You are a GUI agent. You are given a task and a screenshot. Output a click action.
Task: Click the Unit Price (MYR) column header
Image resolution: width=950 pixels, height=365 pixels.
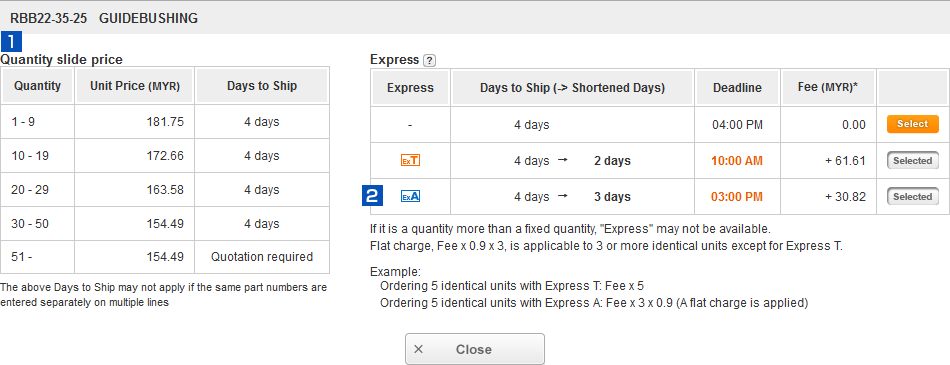click(135, 85)
